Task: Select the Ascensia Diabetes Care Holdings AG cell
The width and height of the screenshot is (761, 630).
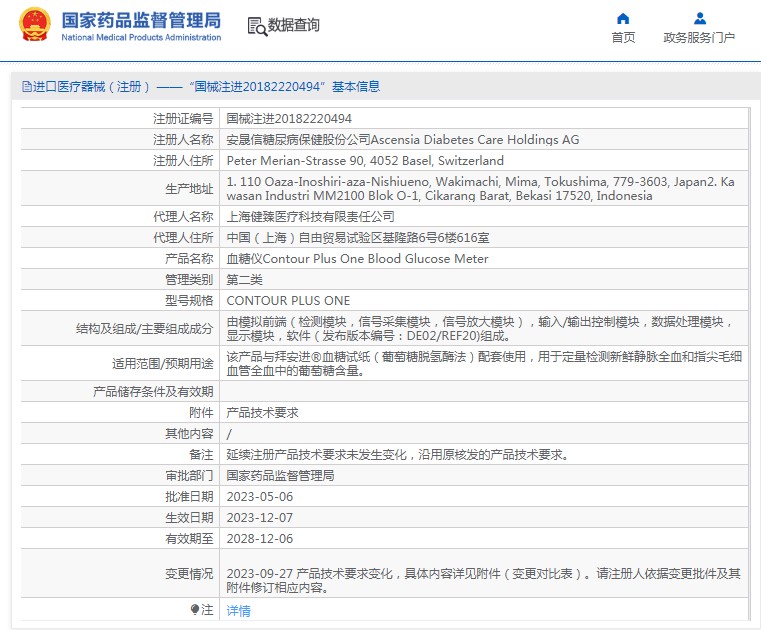Action: [x=483, y=140]
